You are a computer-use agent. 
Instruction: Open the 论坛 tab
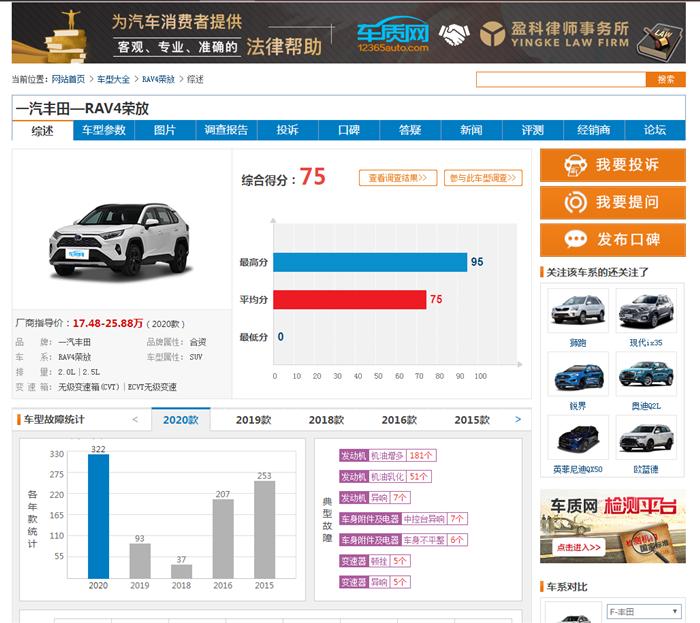click(655, 130)
